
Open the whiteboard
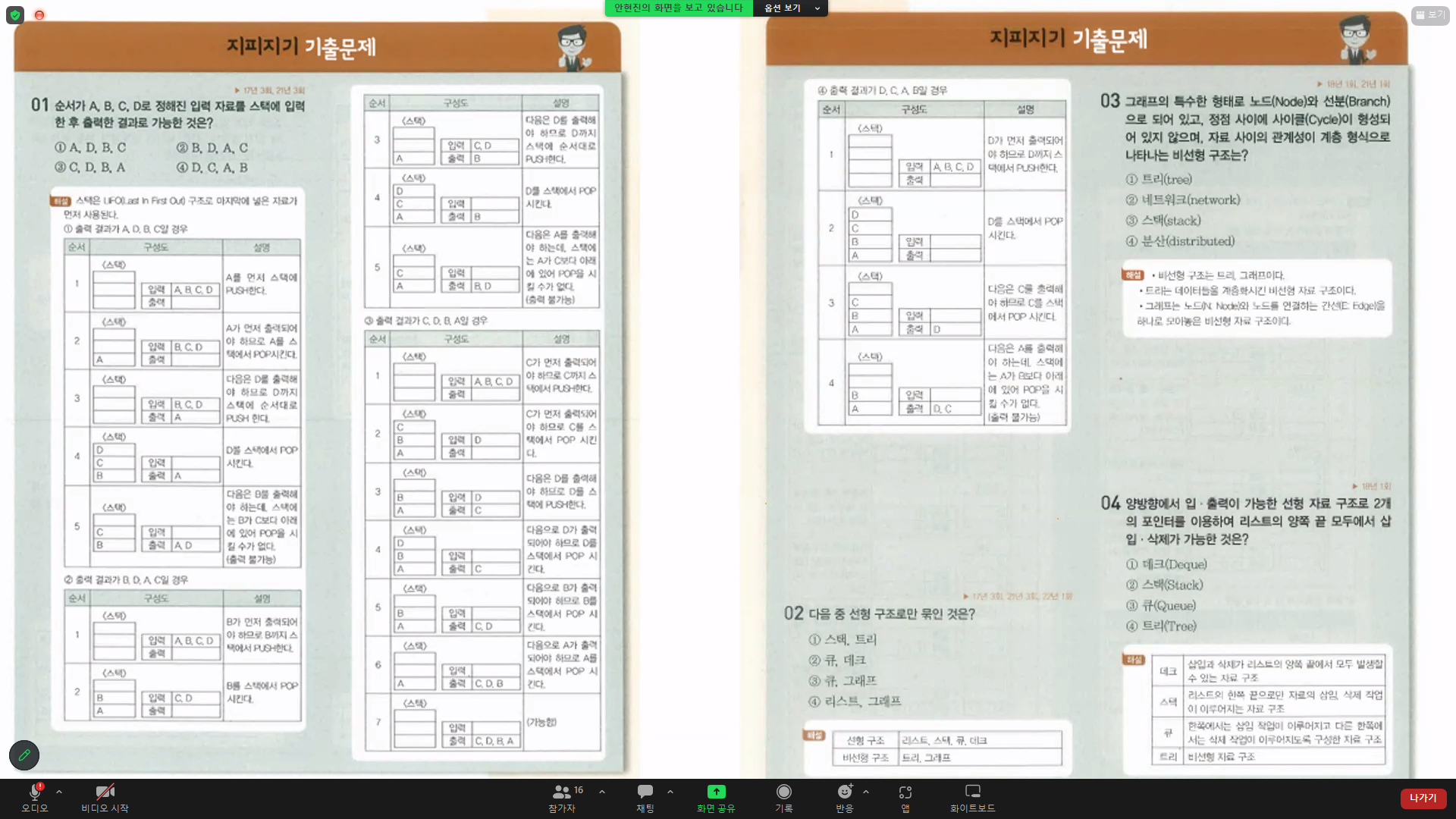[972, 792]
